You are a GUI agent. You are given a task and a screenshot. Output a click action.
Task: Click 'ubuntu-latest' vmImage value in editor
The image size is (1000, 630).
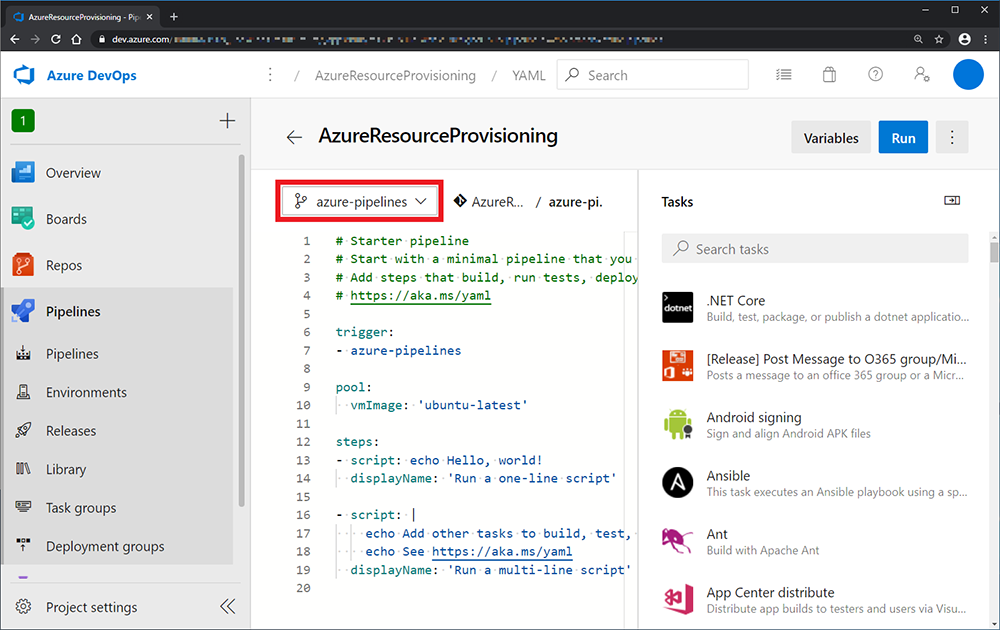point(473,406)
